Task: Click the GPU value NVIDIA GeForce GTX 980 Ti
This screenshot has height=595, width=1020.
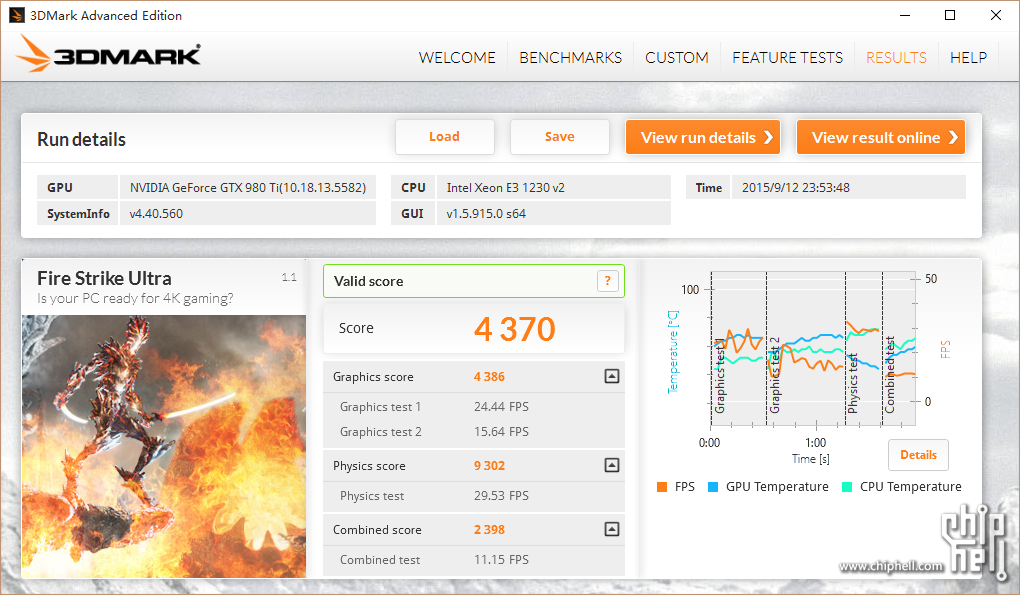Action: (x=248, y=187)
